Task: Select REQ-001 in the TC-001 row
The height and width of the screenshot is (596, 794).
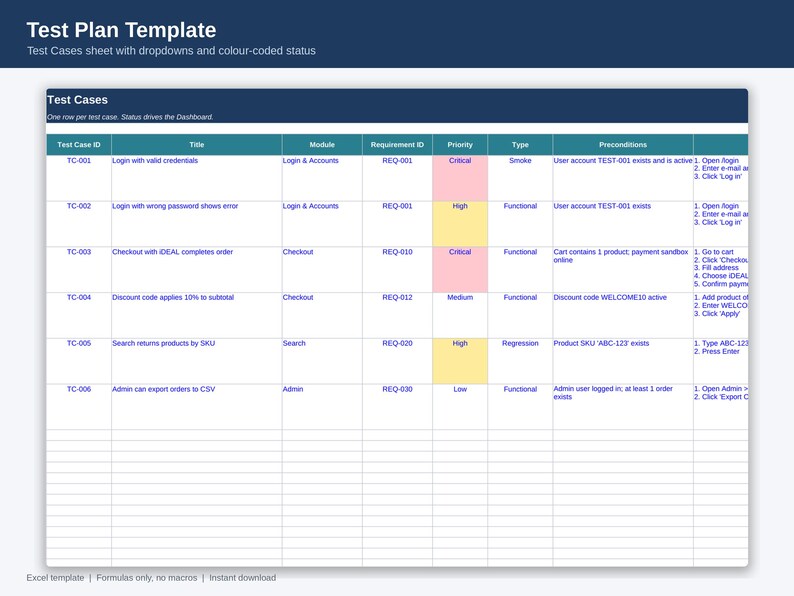Action: [398, 178]
